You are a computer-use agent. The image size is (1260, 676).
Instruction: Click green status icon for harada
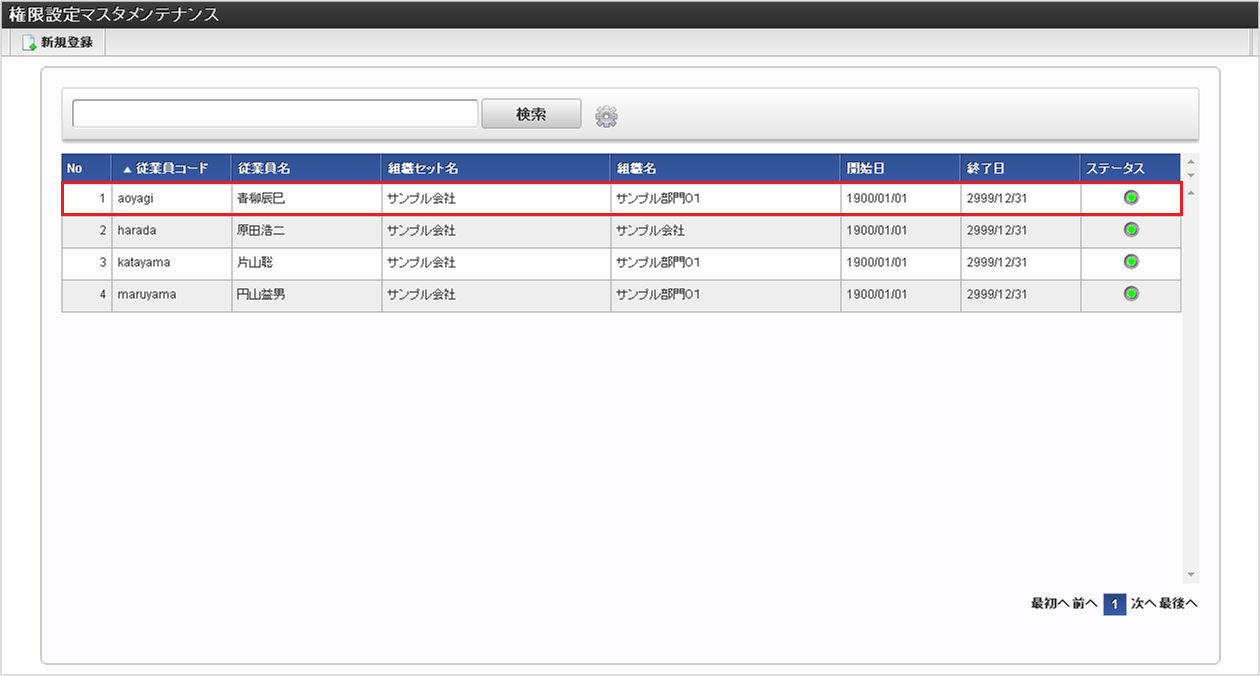pyautogui.click(x=1131, y=230)
